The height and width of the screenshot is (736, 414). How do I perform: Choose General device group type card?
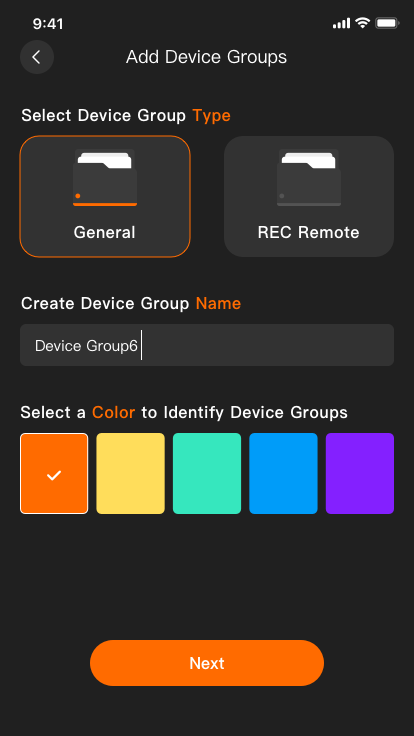click(x=105, y=196)
